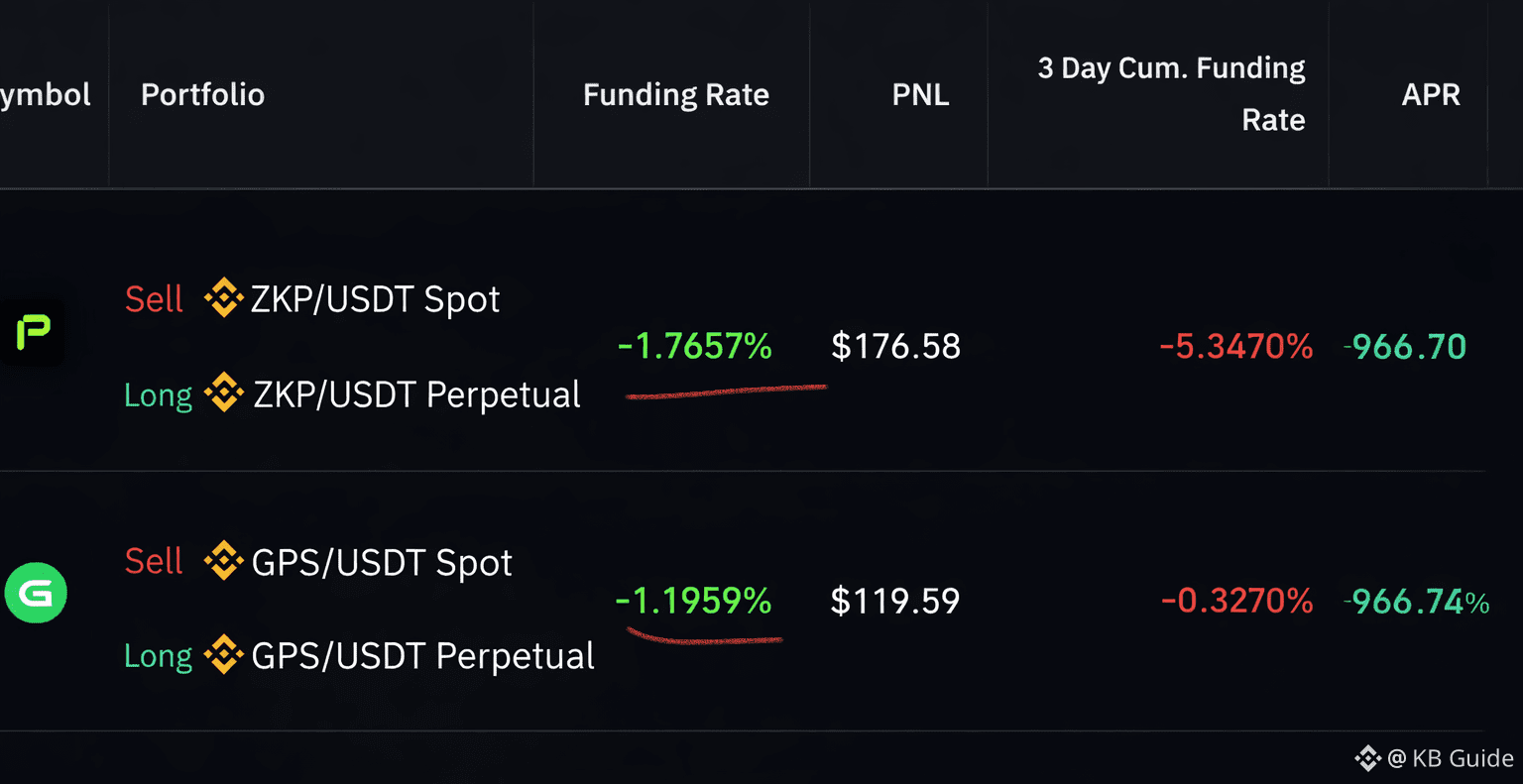Sort by 3 Day Cum. Funding Rate header

pos(1172,94)
